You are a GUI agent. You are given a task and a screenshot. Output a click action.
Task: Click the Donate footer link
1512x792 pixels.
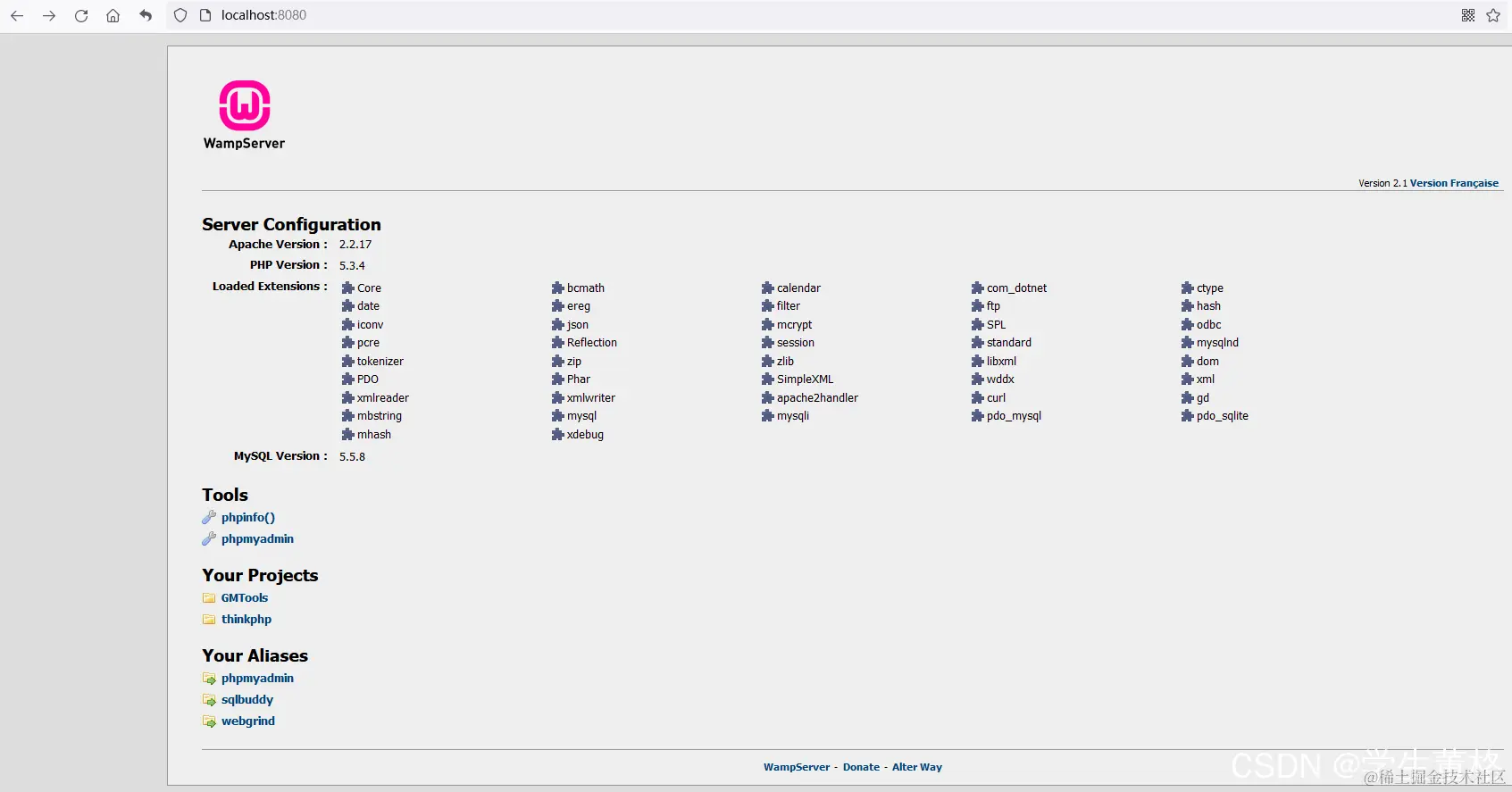click(861, 767)
